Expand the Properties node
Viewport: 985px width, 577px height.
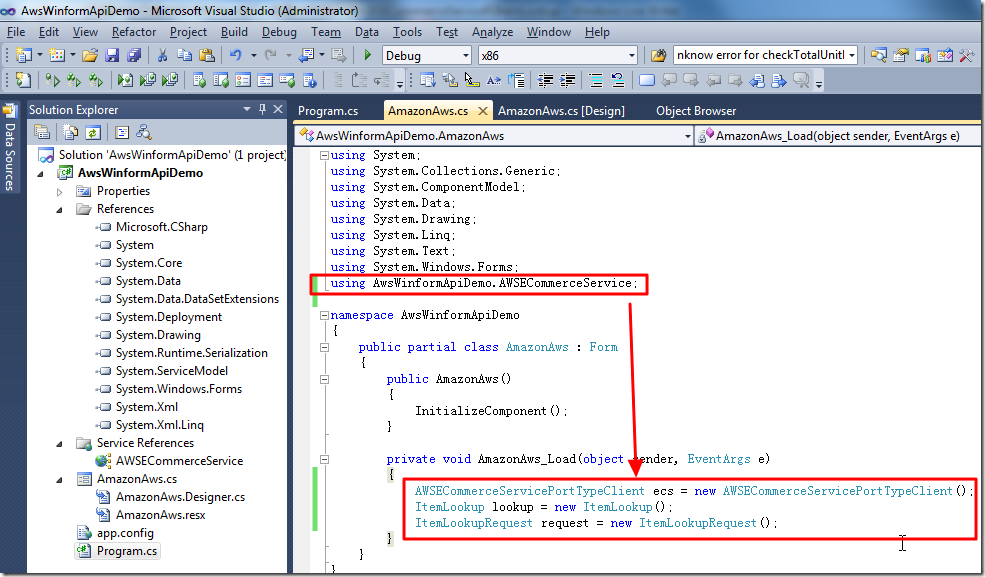click(60, 191)
